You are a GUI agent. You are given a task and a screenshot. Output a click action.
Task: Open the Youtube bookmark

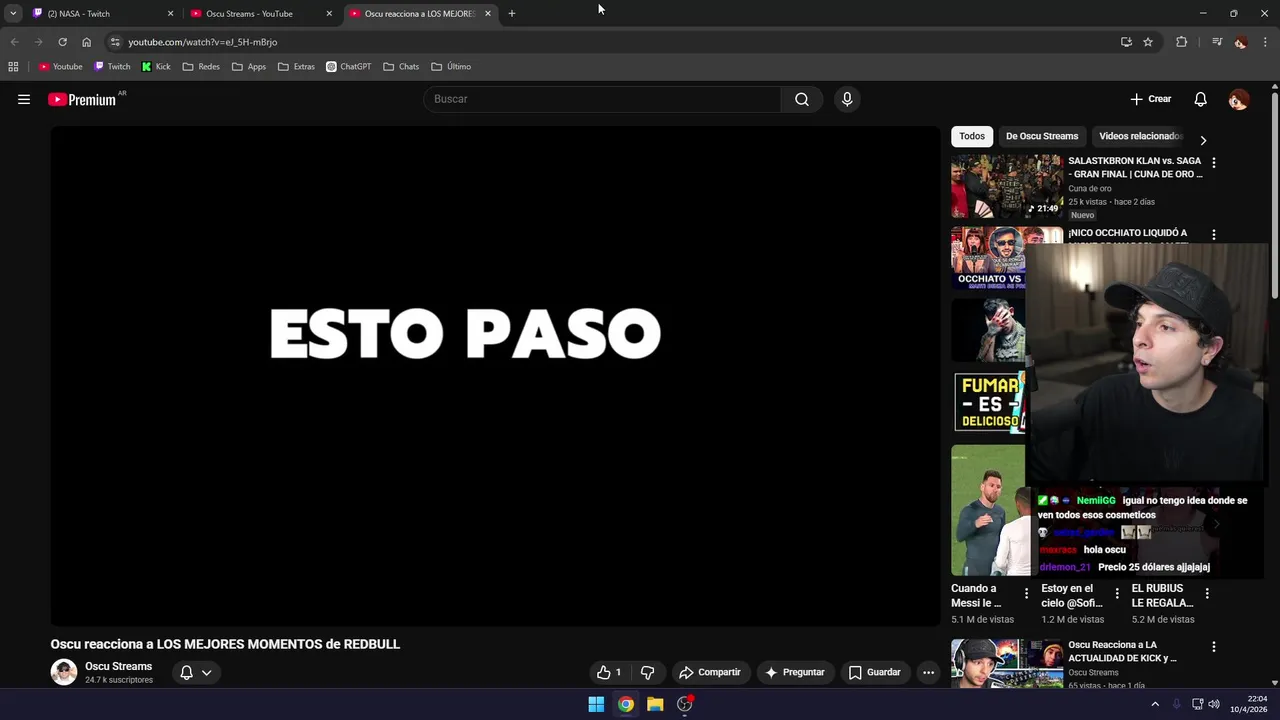click(60, 67)
